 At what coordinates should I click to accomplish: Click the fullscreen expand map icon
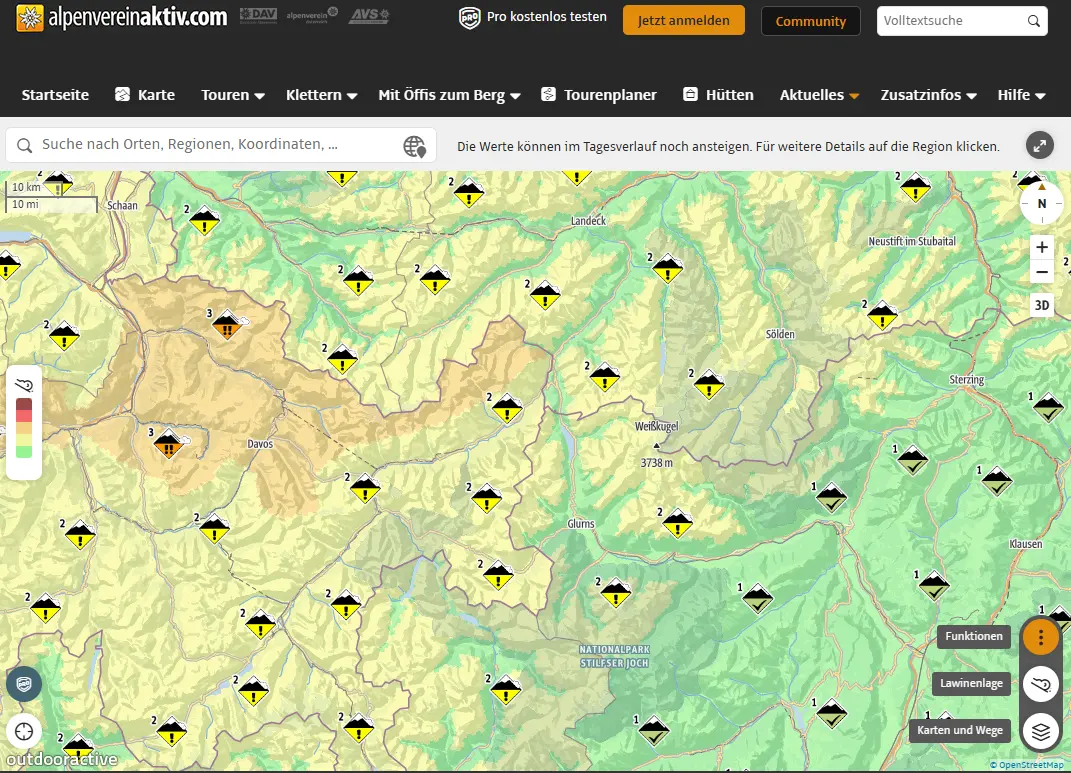1040,145
